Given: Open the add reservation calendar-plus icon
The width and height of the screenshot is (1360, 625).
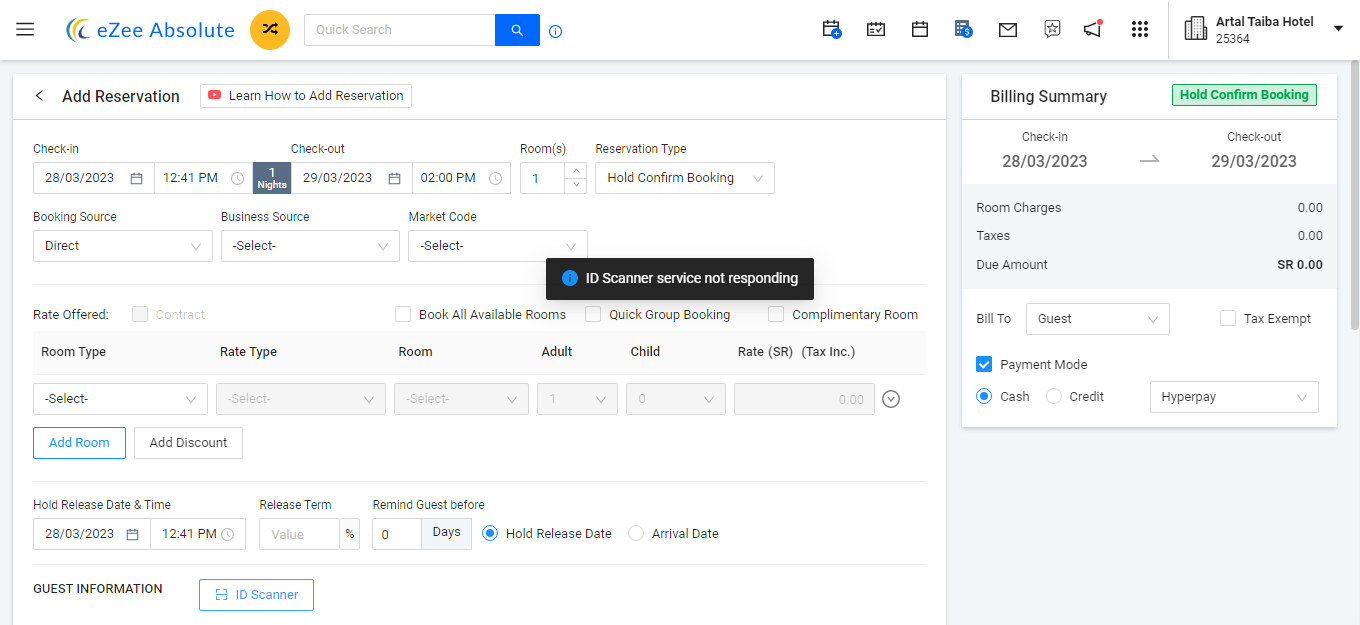Looking at the screenshot, I should 831,30.
